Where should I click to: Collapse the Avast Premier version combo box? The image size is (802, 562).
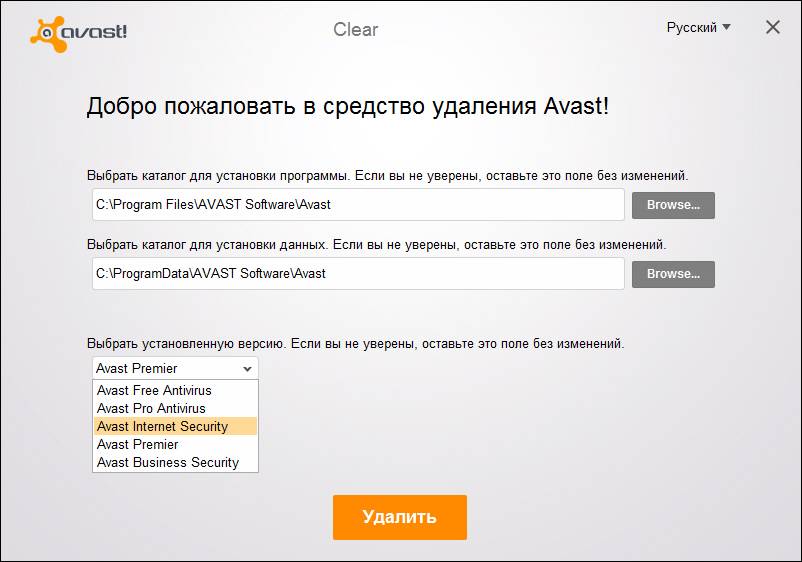click(175, 368)
